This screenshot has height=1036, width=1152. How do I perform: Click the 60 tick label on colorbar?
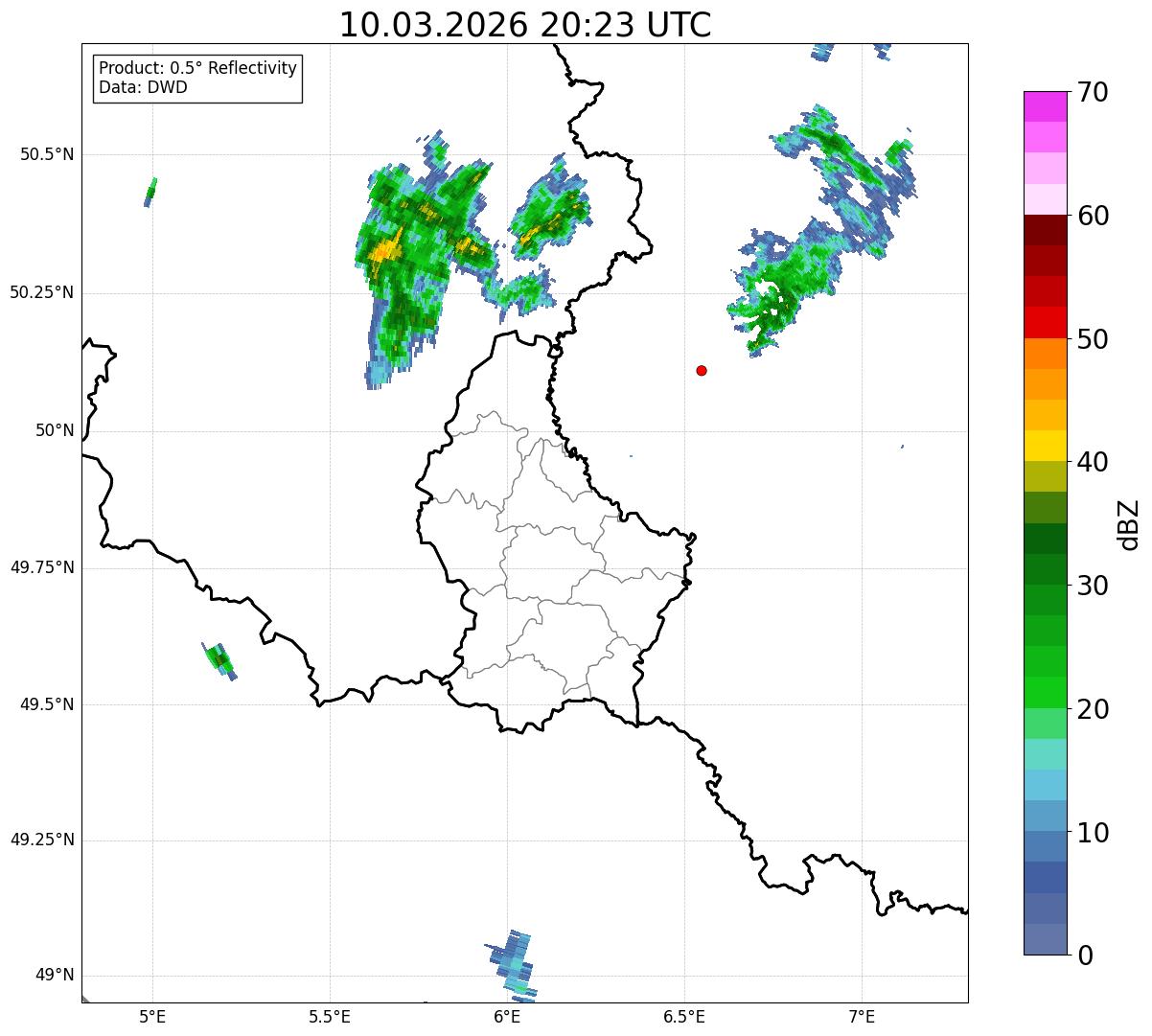(x=1093, y=216)
